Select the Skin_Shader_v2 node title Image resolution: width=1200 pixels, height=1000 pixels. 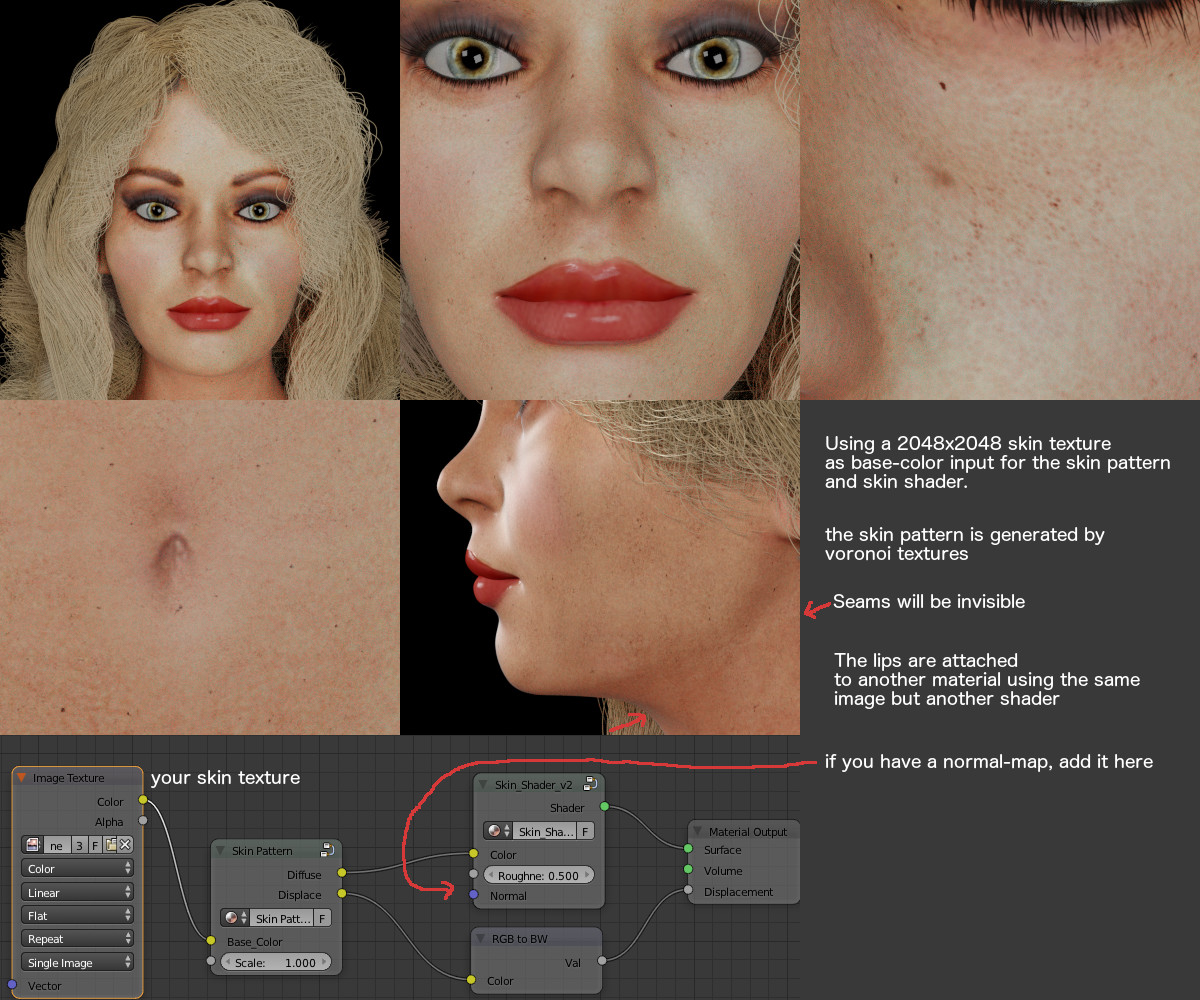(x=534, y=785)
